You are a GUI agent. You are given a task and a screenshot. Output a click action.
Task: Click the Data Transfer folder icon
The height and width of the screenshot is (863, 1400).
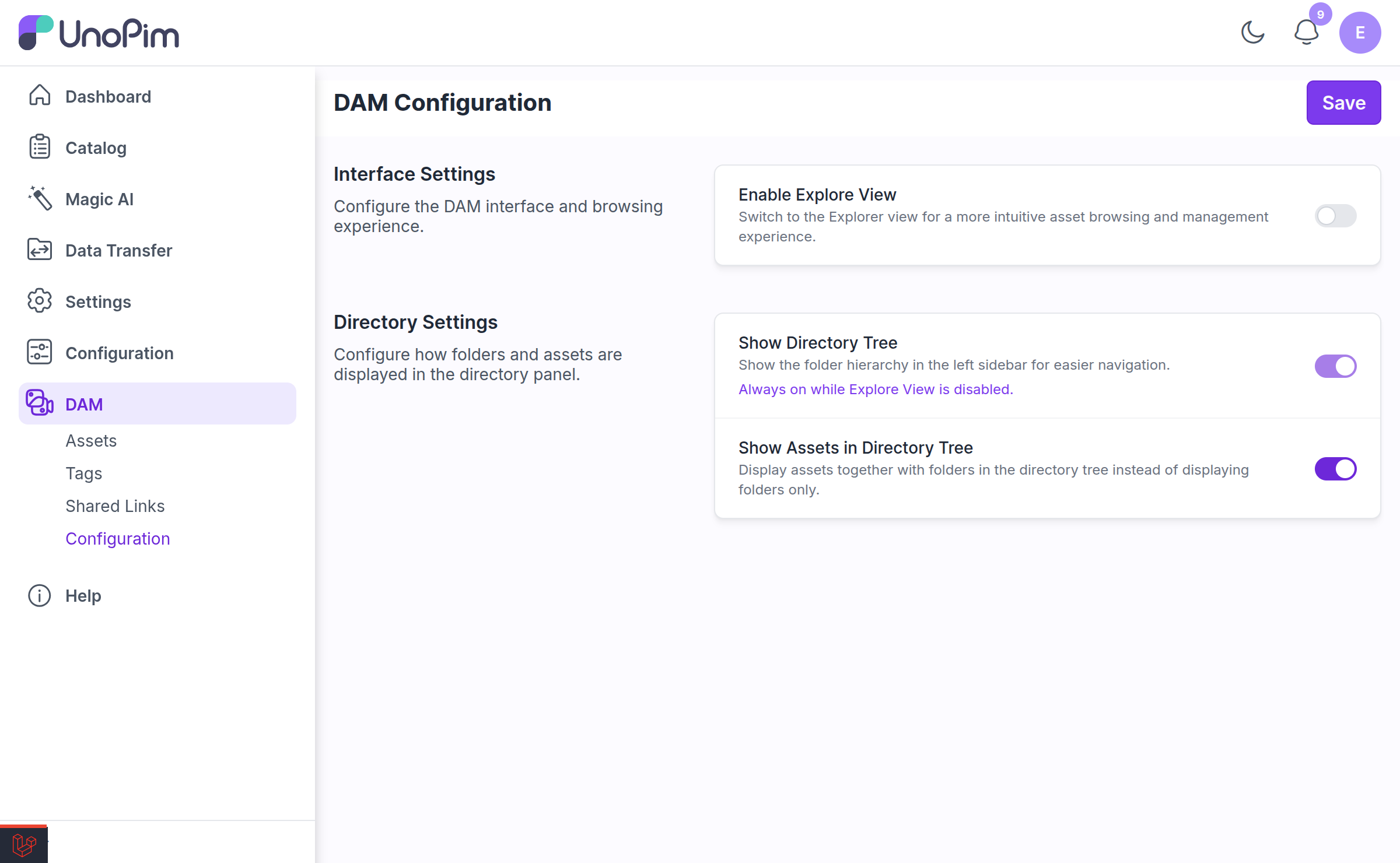tap(40, 250)
